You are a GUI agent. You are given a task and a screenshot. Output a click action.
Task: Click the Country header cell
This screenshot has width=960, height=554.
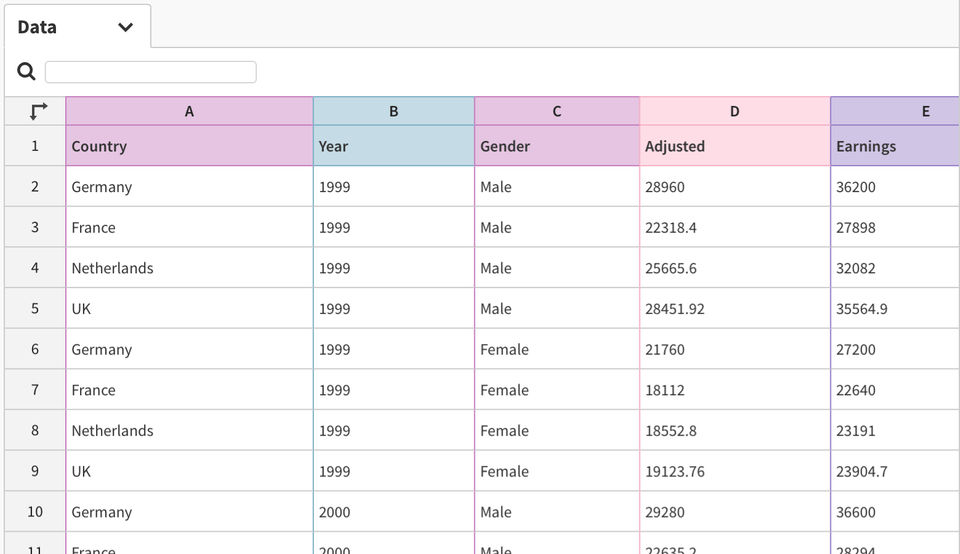click(189, 146)
